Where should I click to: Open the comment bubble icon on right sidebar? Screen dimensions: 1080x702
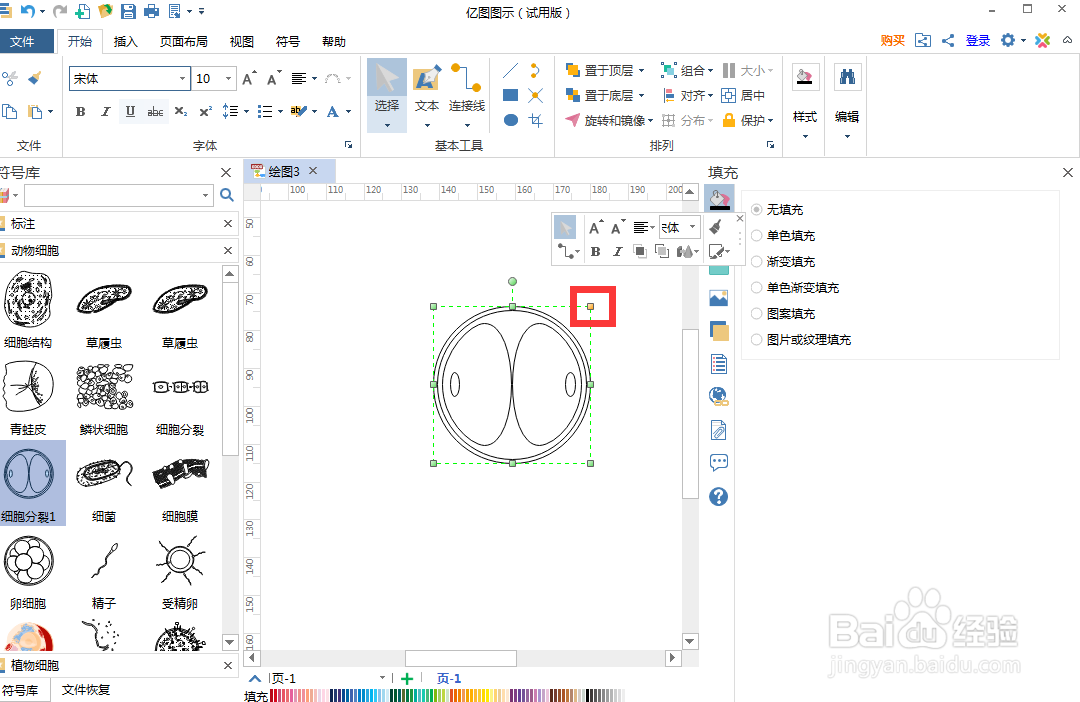718,462
